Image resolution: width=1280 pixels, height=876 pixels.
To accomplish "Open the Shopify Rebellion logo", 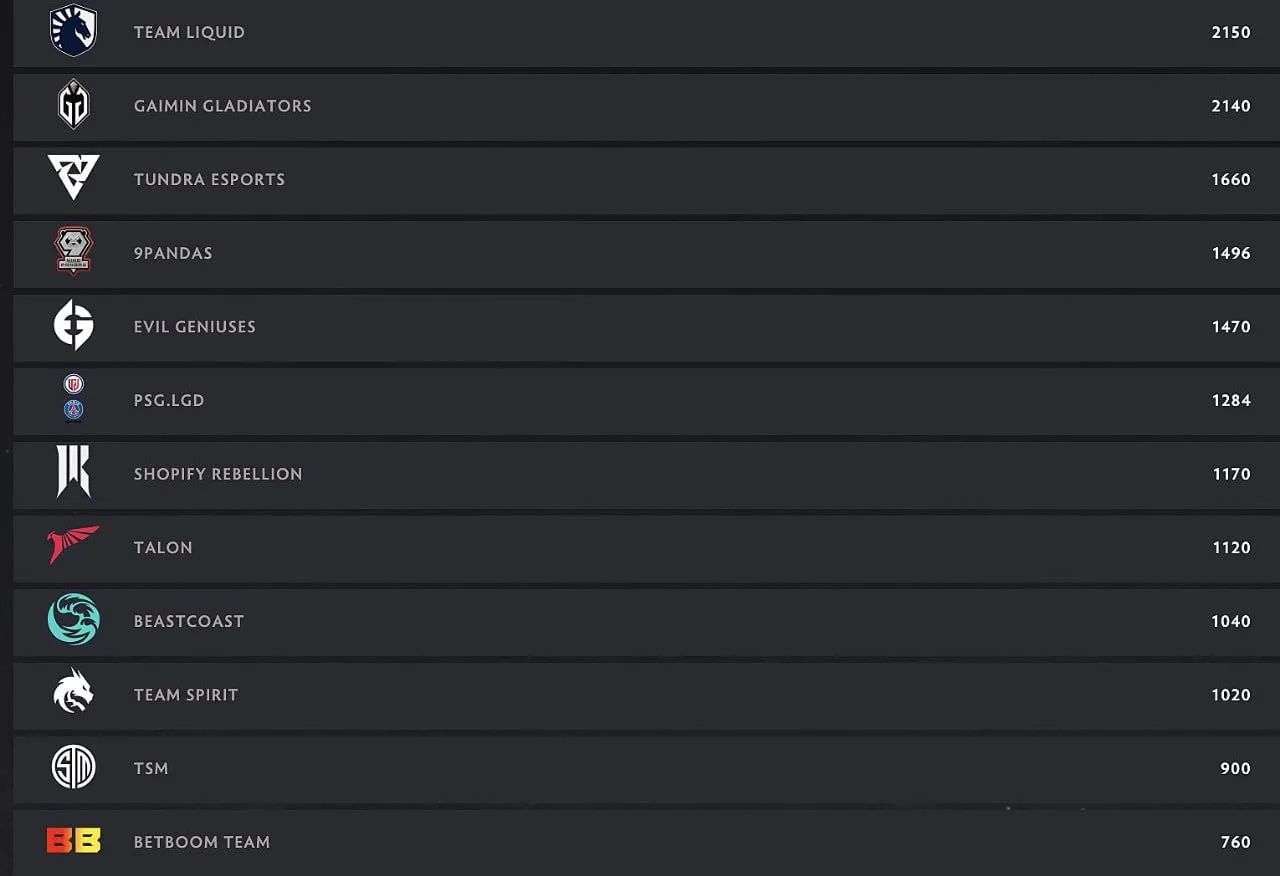I will [73, 472].
